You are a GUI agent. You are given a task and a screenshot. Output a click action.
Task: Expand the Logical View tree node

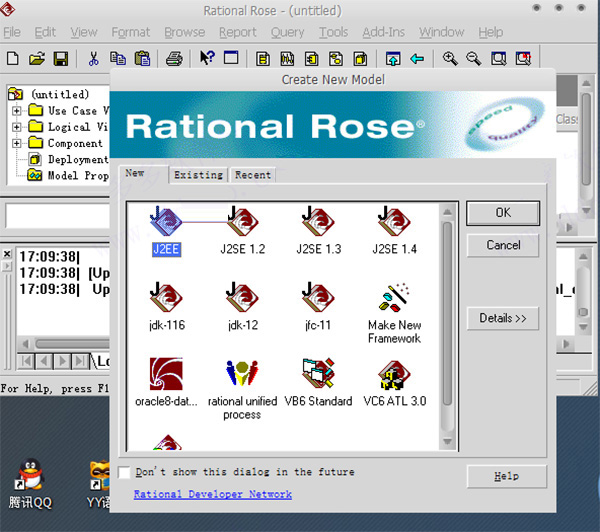[17, 127]
